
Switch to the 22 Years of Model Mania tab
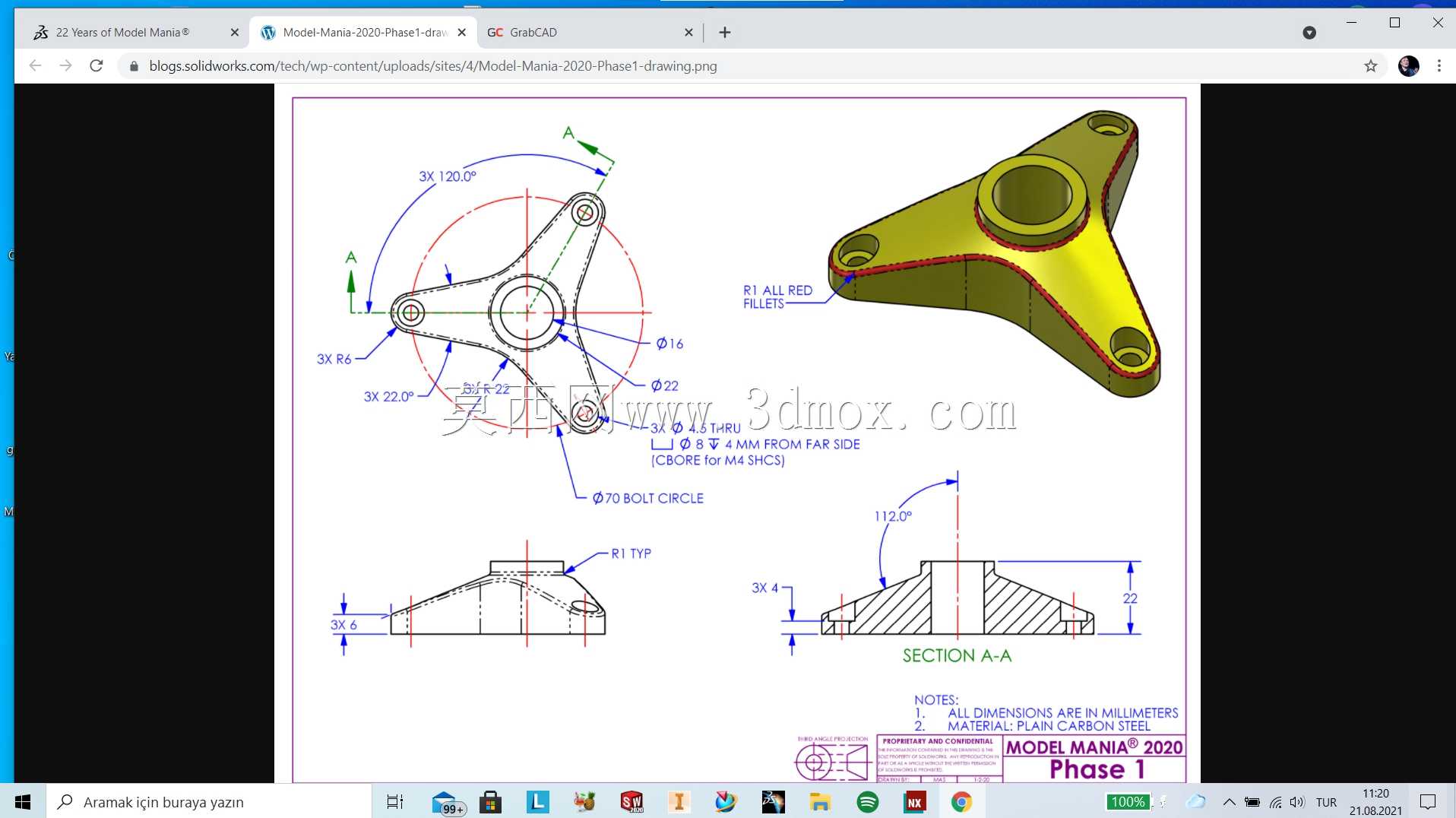[122, 32]
